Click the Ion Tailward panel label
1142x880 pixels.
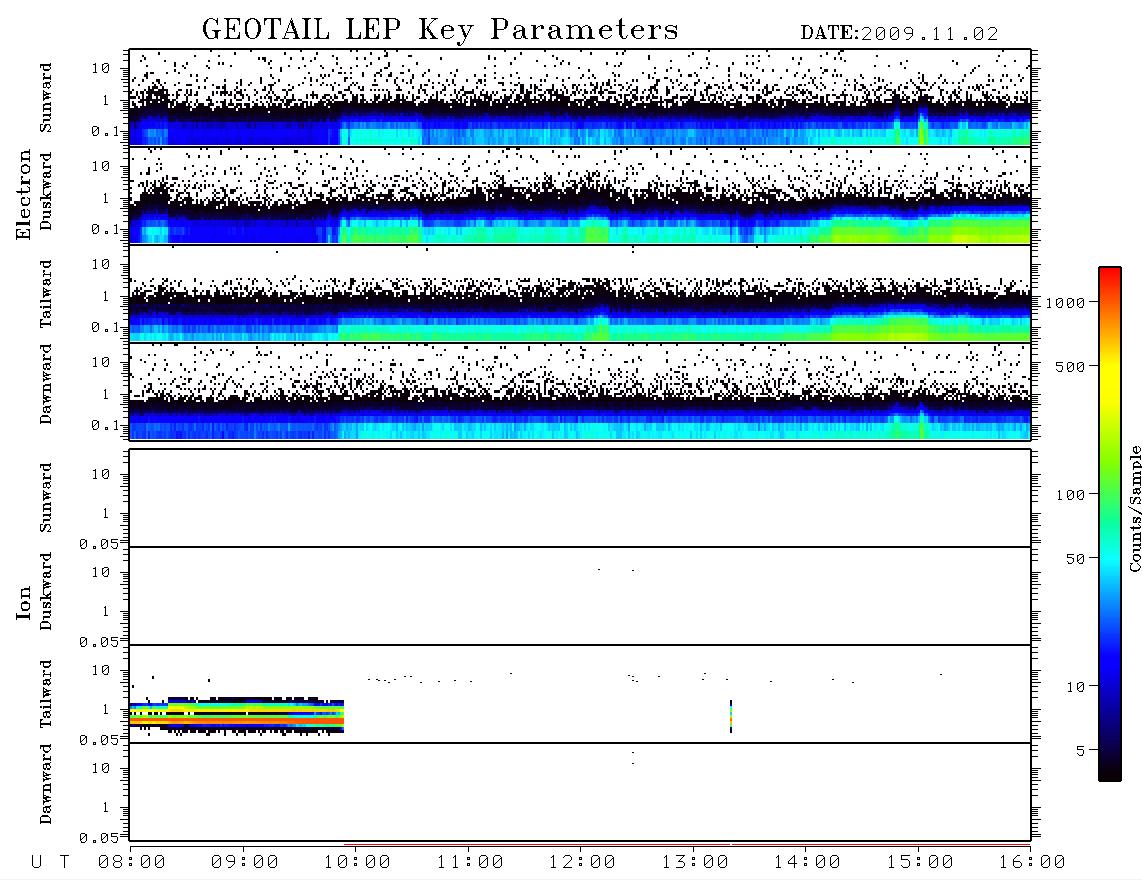point(46,694)
